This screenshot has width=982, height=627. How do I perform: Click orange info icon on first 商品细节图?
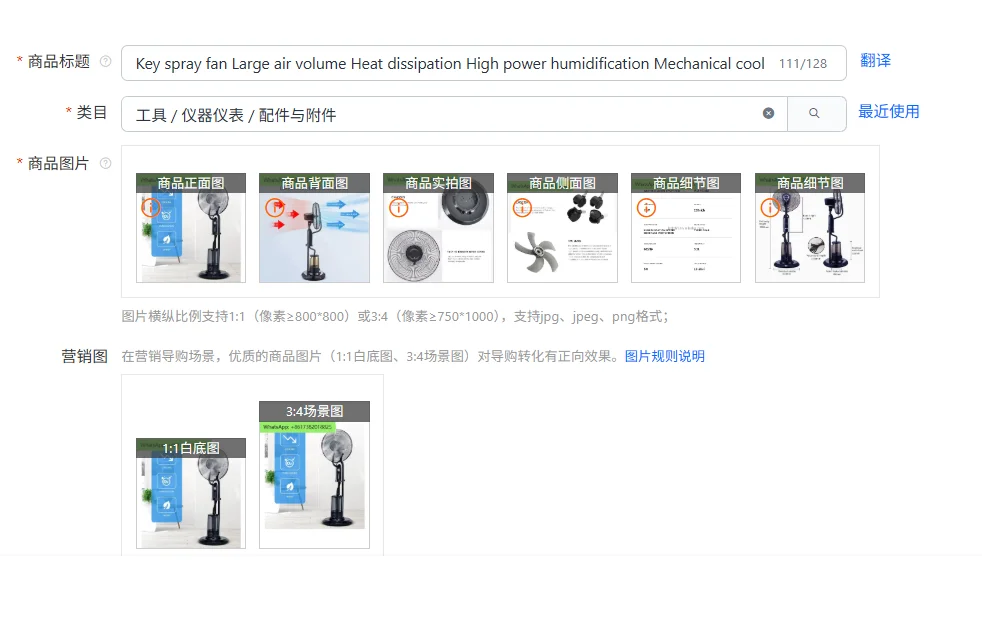click(x=647, y=207)
